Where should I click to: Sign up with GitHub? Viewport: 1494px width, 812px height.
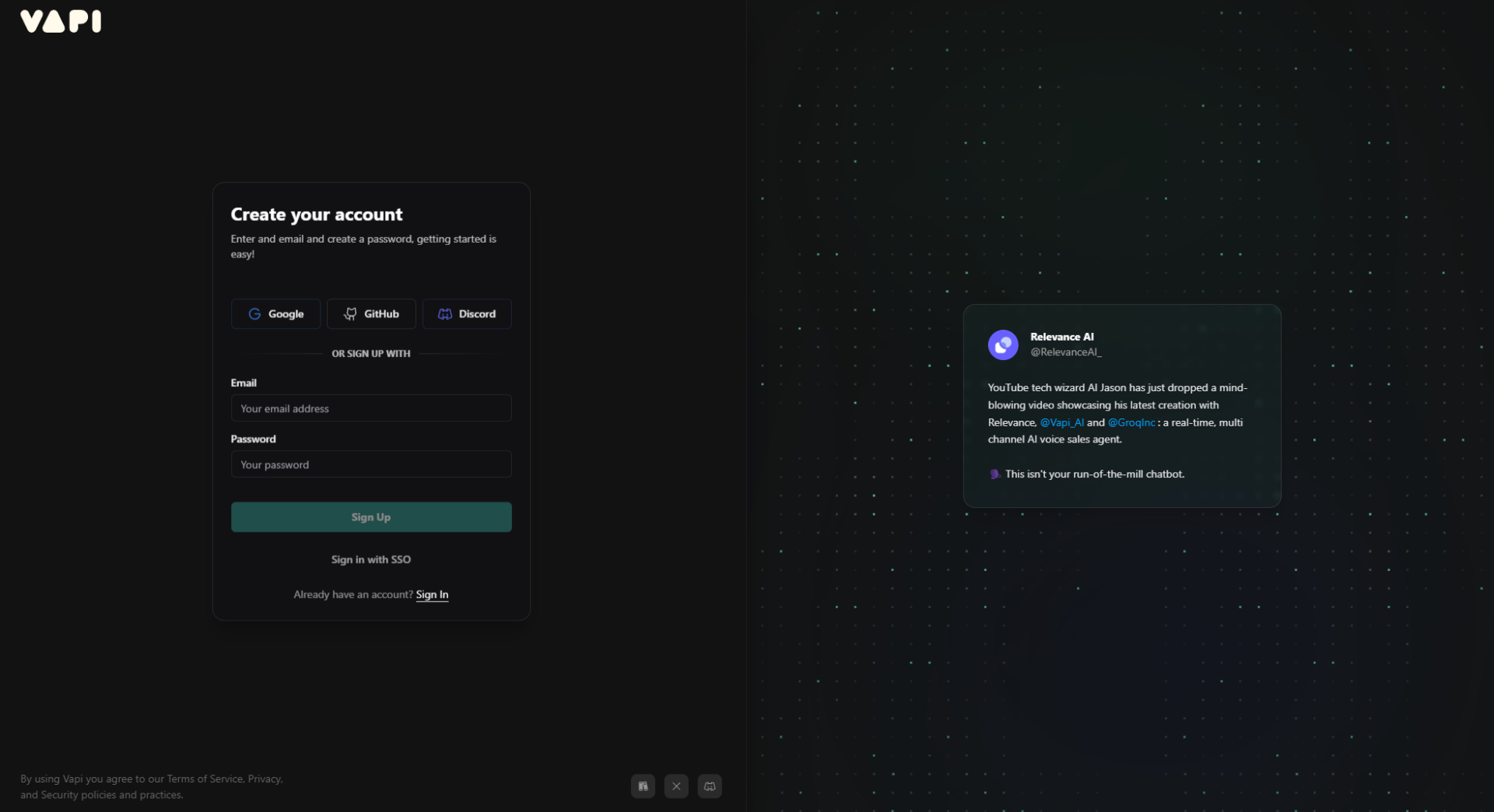[371, 314]
